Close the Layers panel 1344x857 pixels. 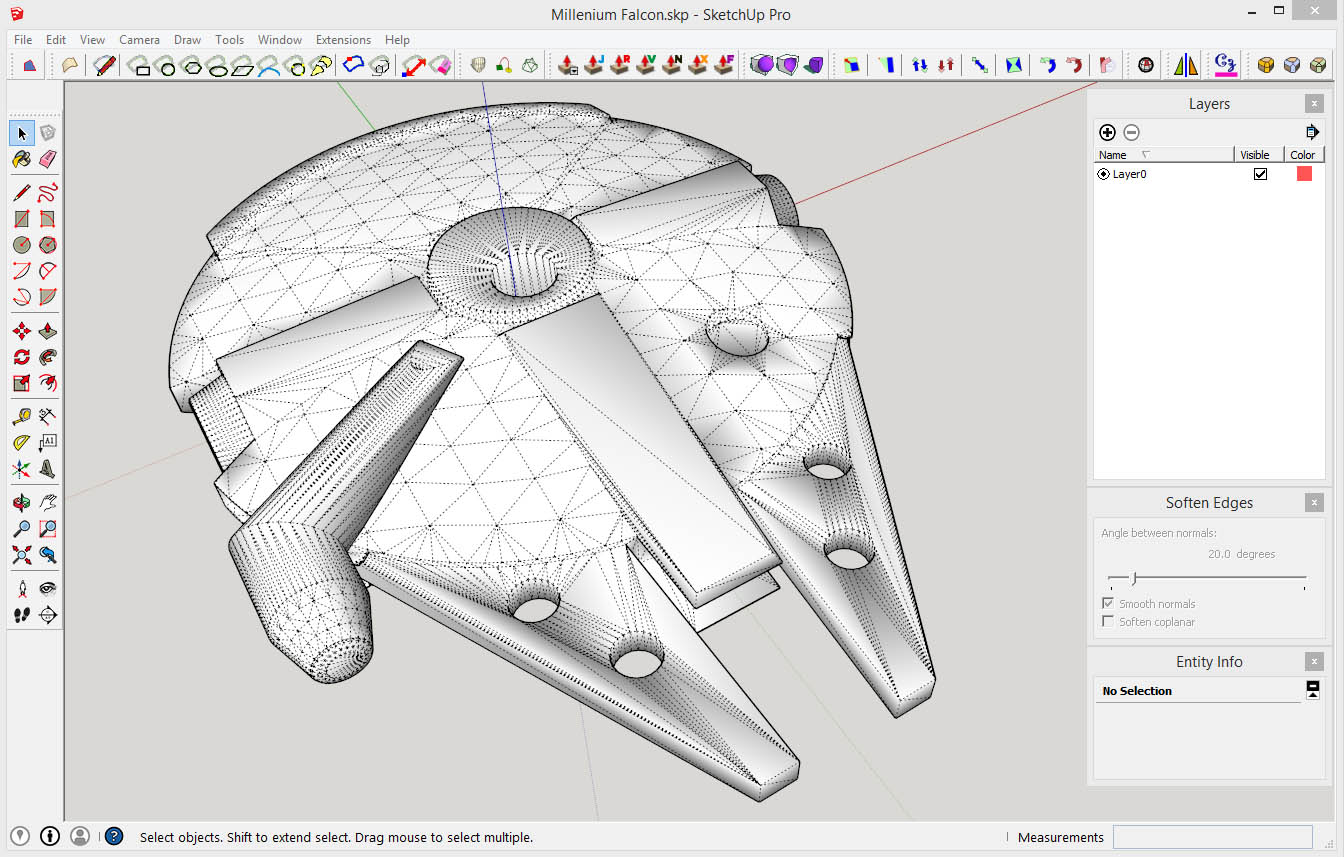point(1314,103)
